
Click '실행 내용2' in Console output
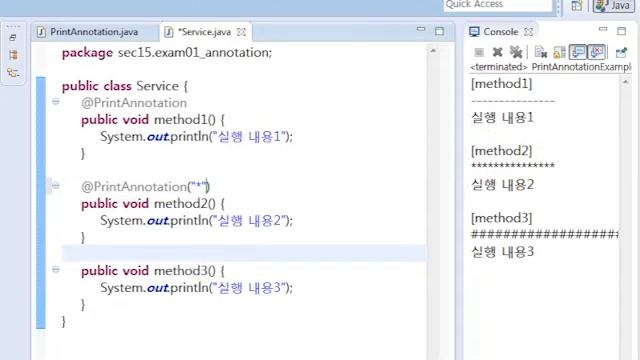point(502,185)
